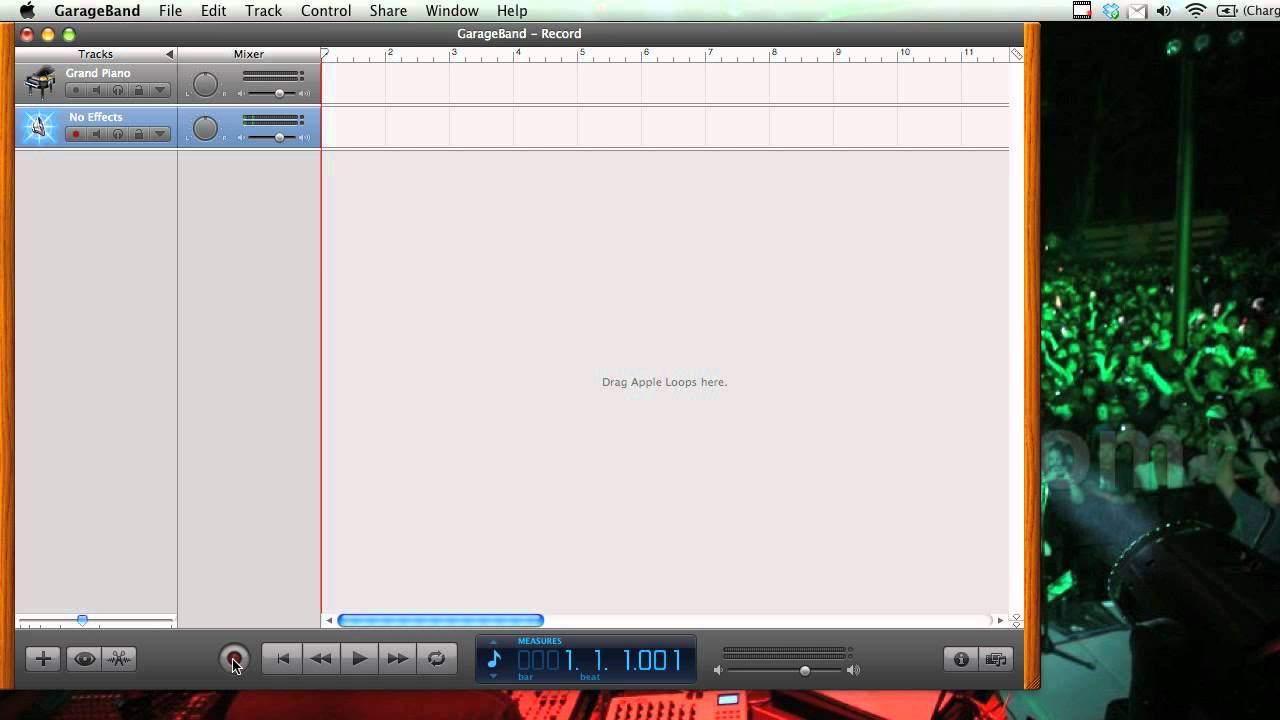Open the loop browser with eye icon
The height and width of the screenshot is (720, 1280).
tap(85, 659)
